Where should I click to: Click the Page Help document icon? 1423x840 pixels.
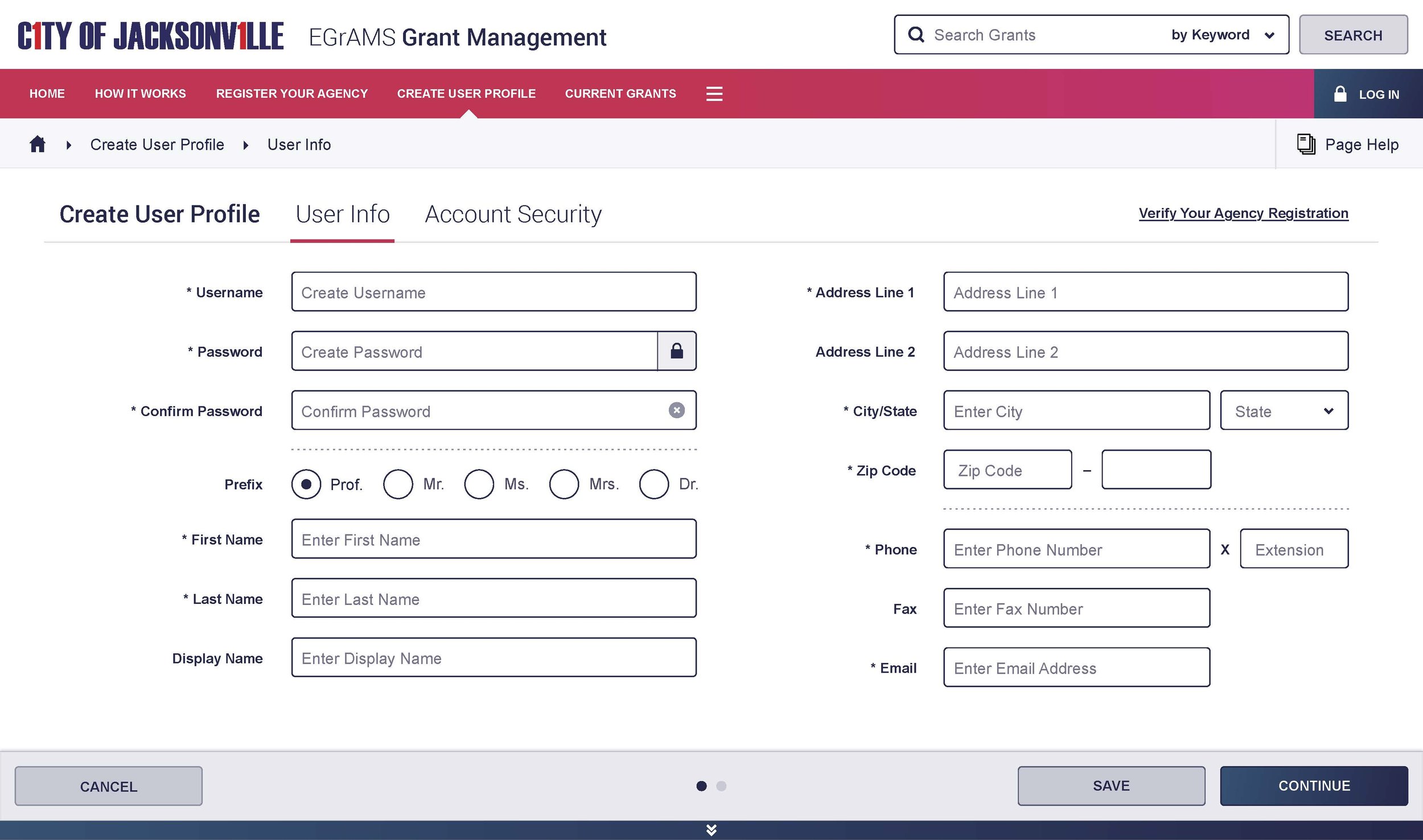point(1306,144)
